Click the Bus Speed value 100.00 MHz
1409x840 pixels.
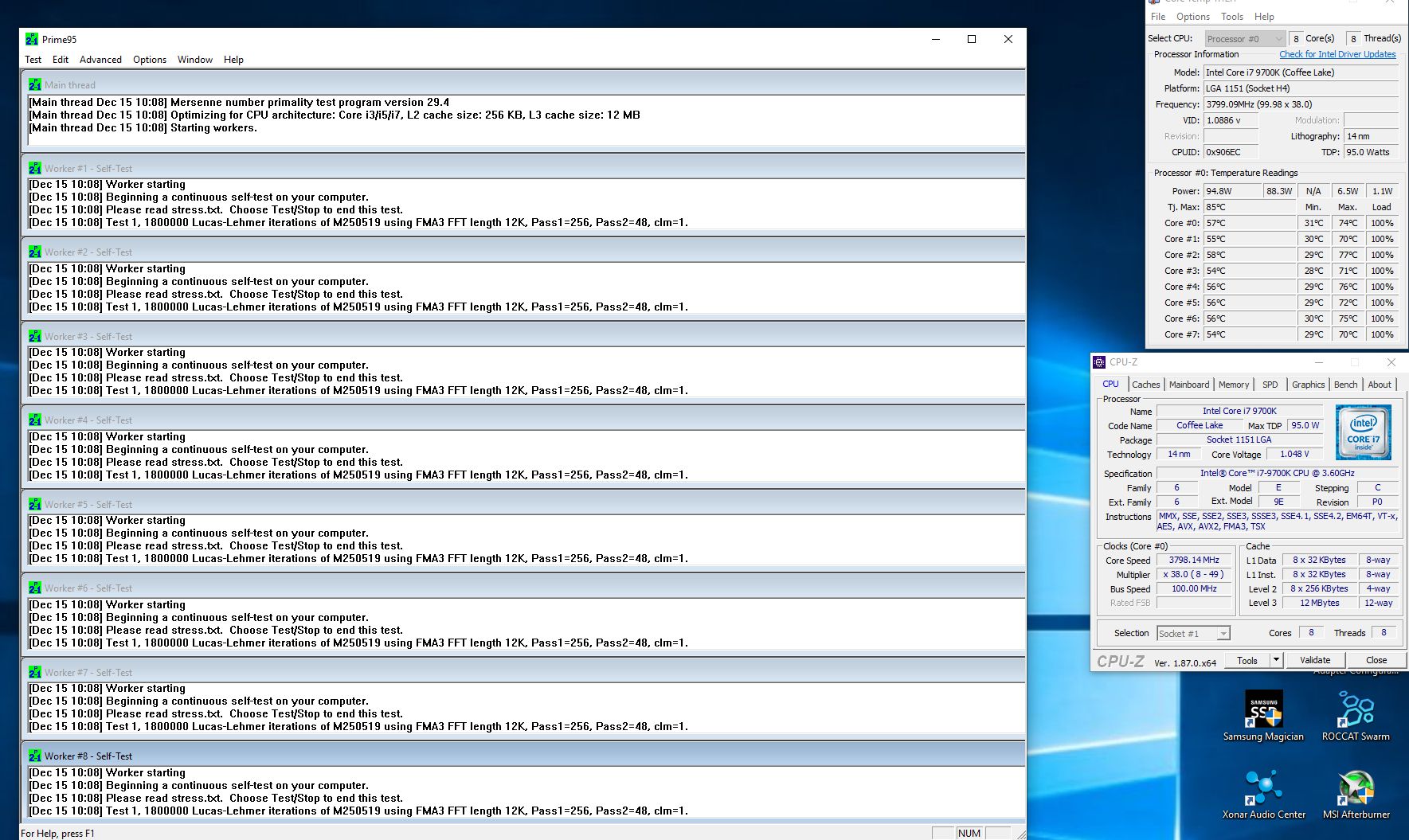(x=1194, y=589)
